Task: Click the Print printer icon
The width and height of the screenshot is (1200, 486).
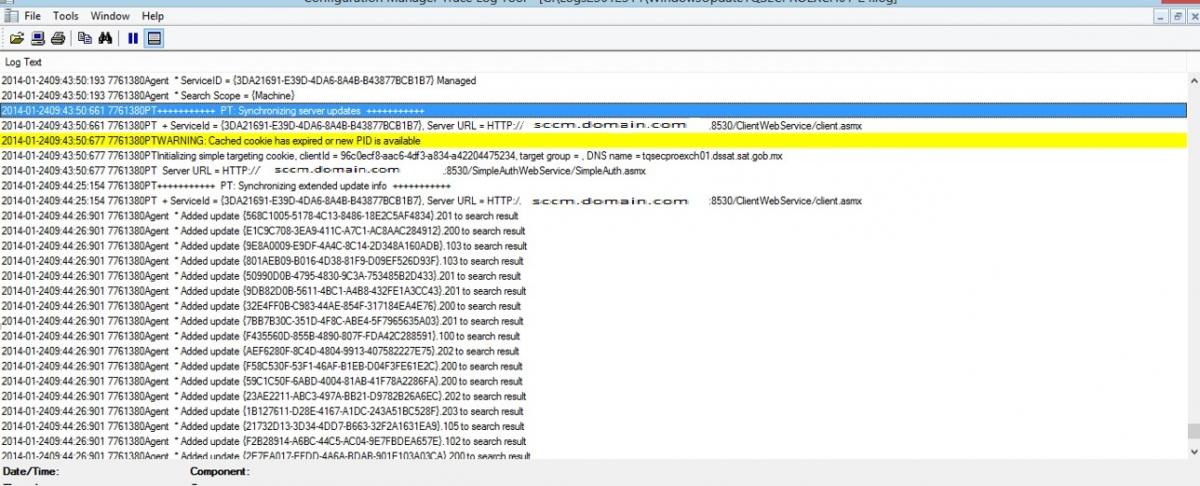Action: pyautogui.click(x=58, y=39)
